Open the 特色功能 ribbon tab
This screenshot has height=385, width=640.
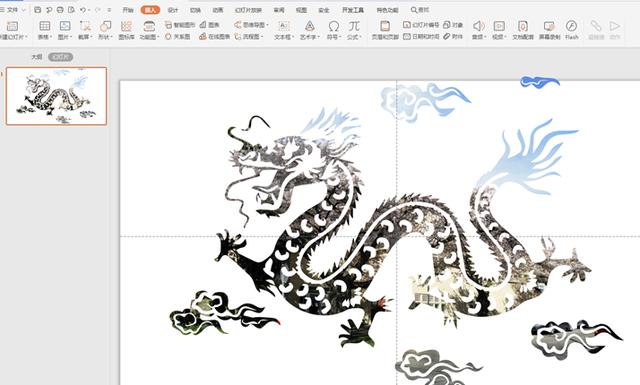[x=387, y=10]
